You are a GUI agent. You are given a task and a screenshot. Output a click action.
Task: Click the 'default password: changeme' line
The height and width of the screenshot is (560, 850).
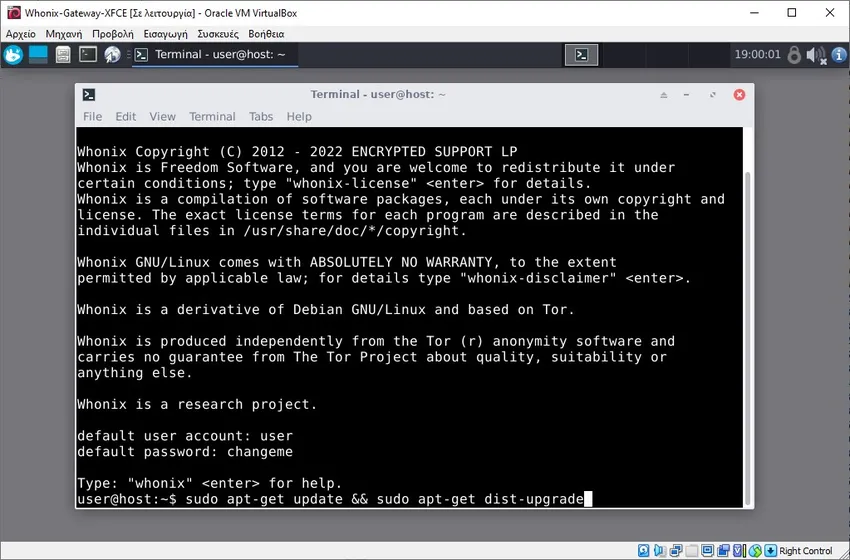(x=185, y=452)
